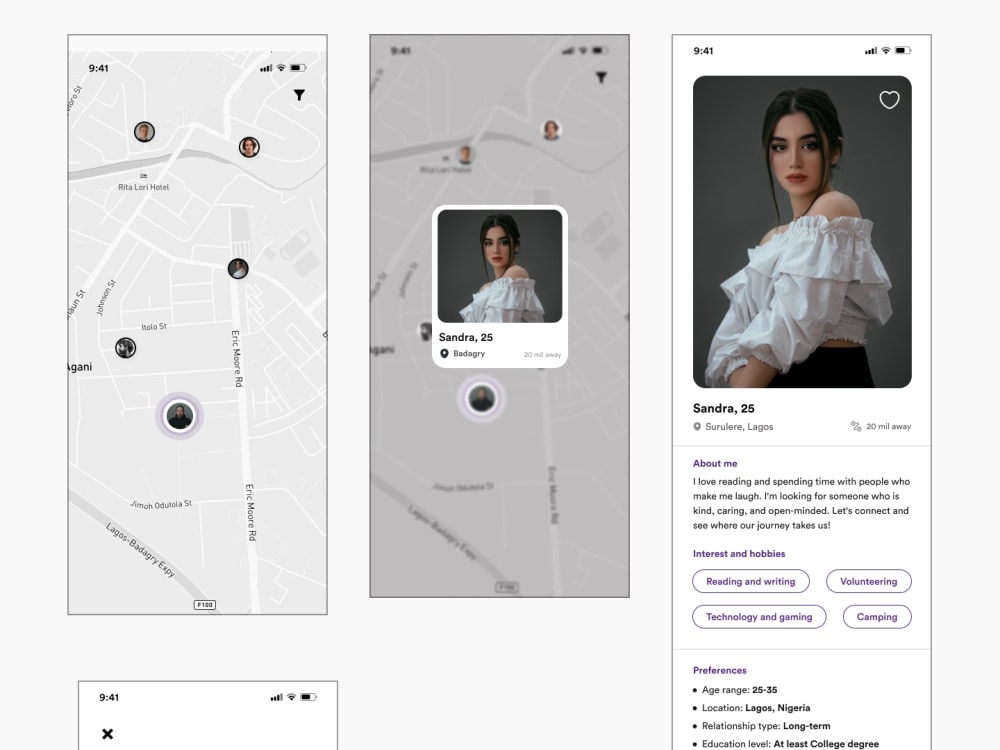Select the avatar pin below Itolo St
Screen dimensions: 1000x750
tap(126, 348)
